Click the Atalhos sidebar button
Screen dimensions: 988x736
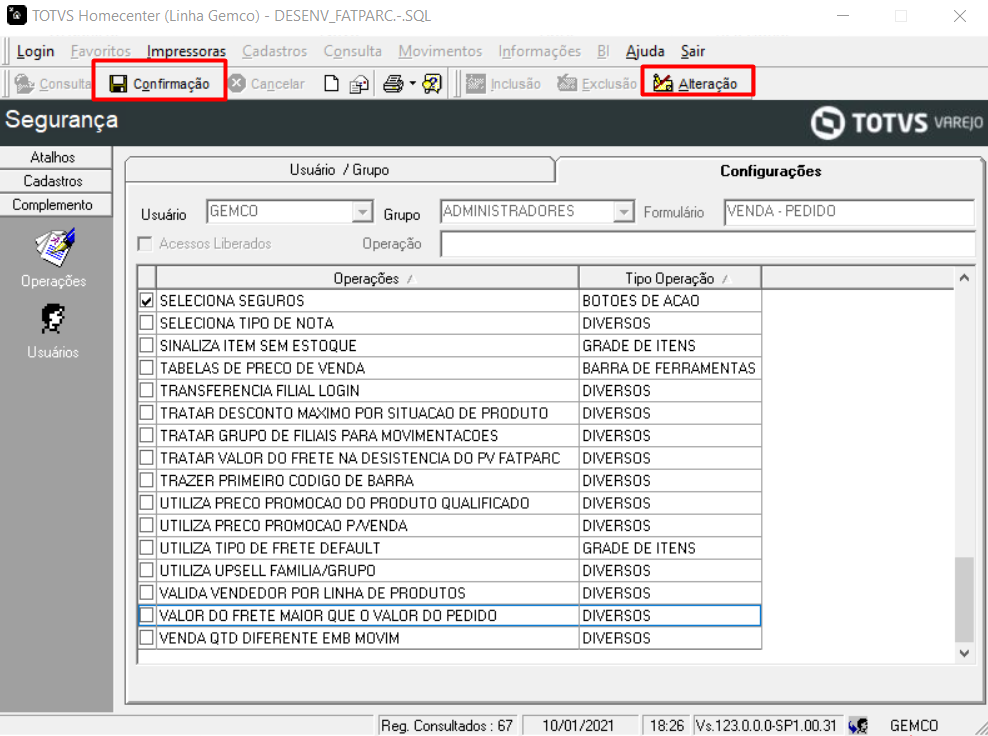click(x=55, y=158)
